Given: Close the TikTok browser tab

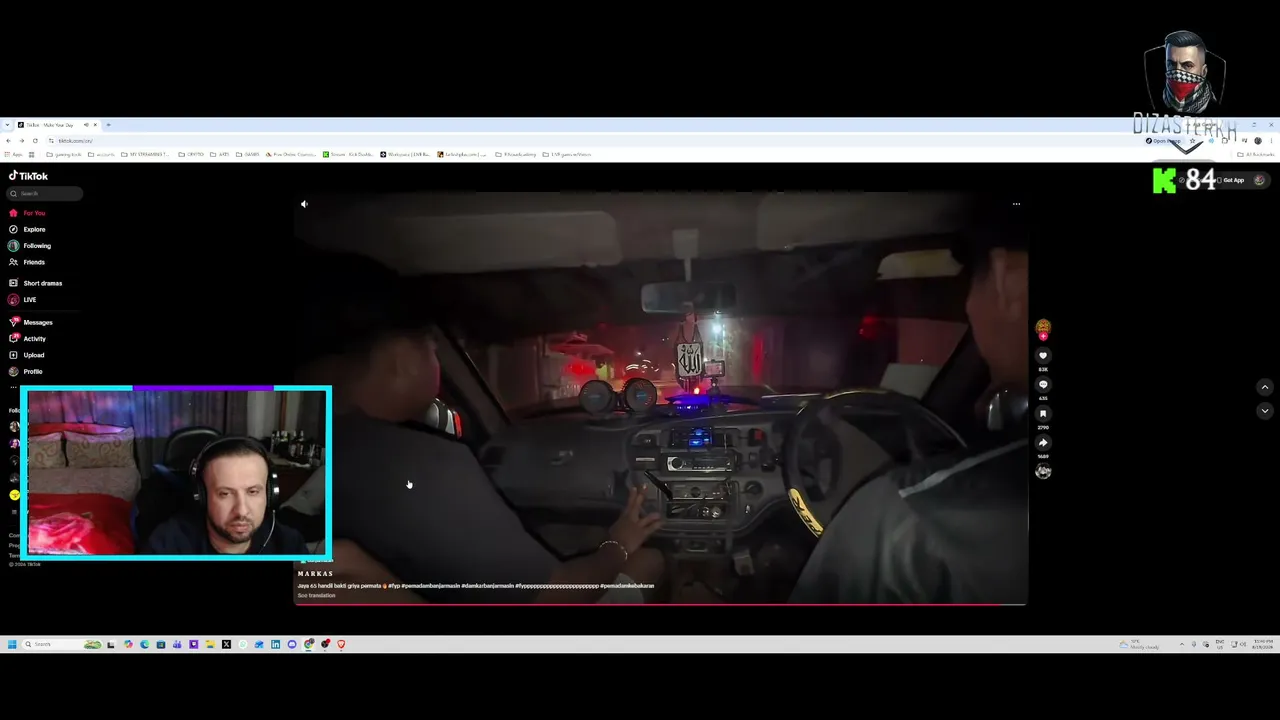Looking at the screenshot, I should coord(95,125).
